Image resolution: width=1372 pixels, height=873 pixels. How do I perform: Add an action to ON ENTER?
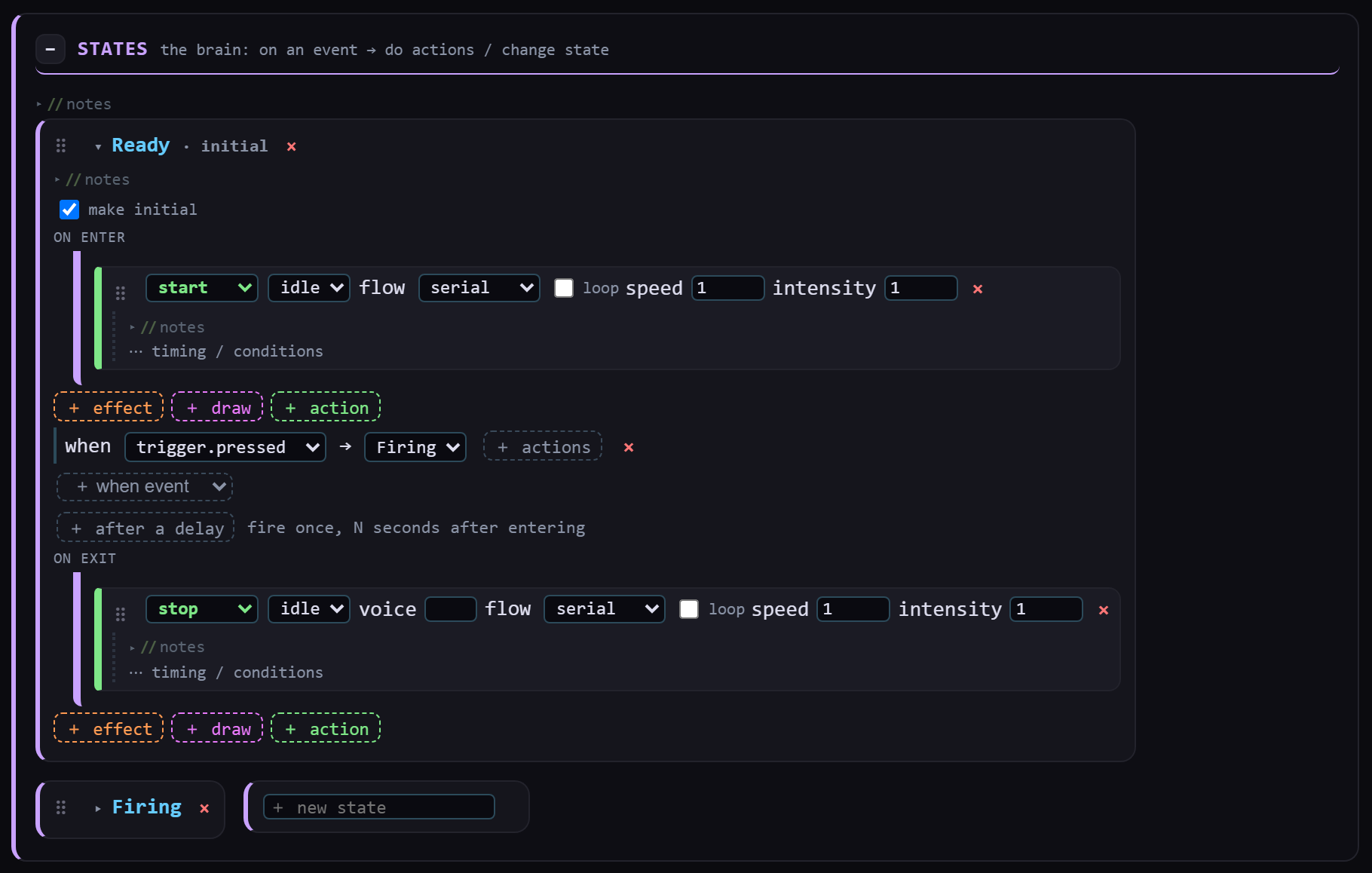(x=326, y=408)
